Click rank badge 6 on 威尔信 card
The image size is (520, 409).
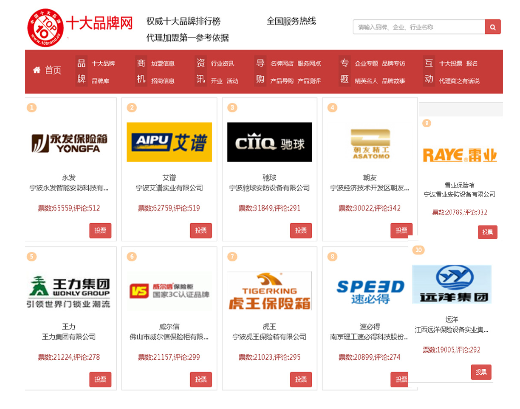coord(132,257)
